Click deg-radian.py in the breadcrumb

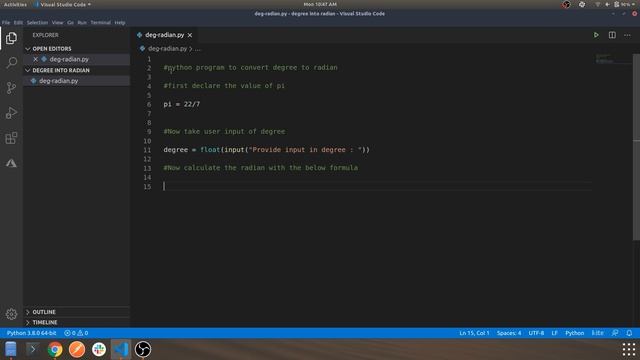point(167,49)
